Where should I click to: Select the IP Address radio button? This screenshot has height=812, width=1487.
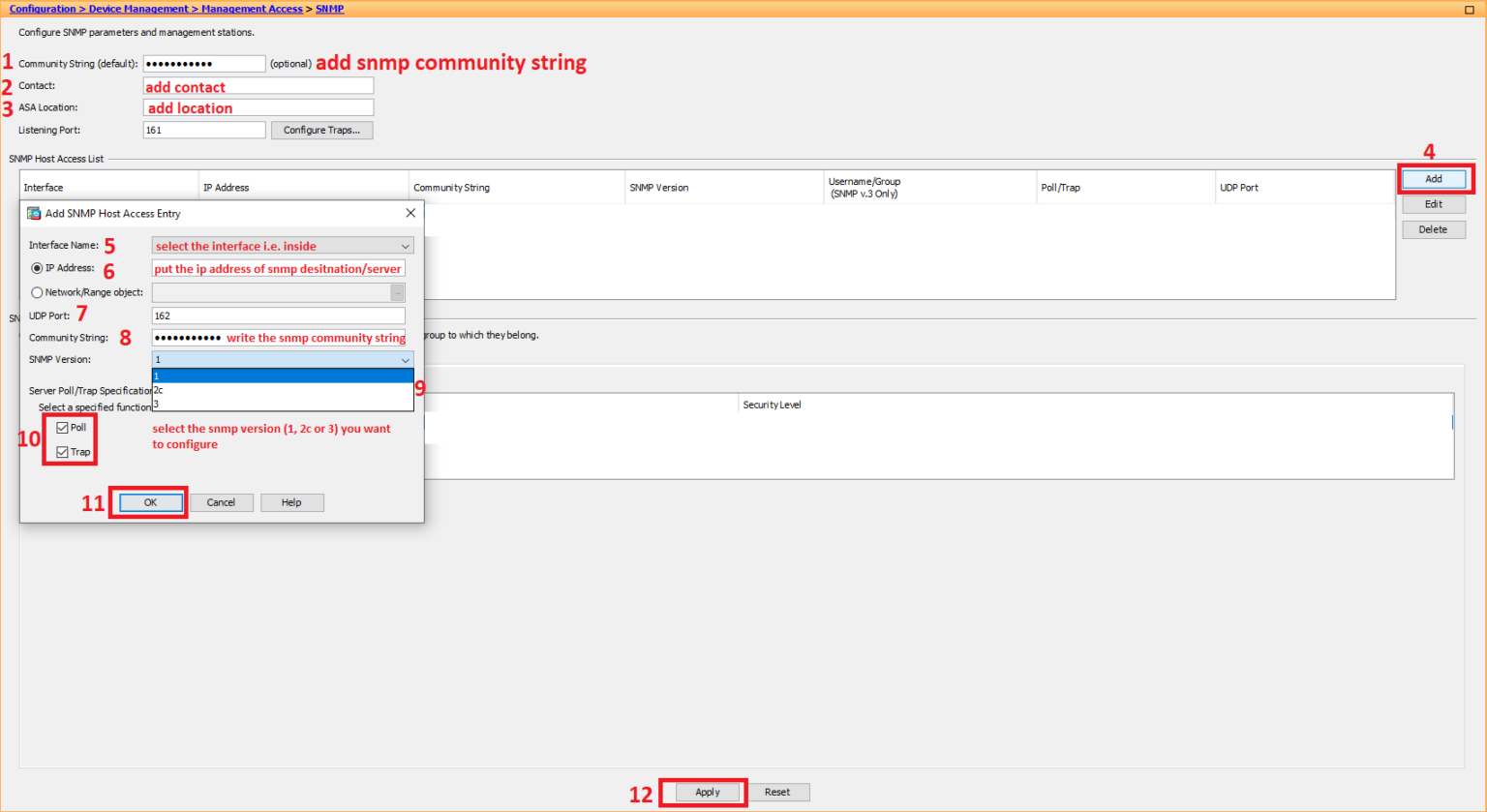pos(36,268)
